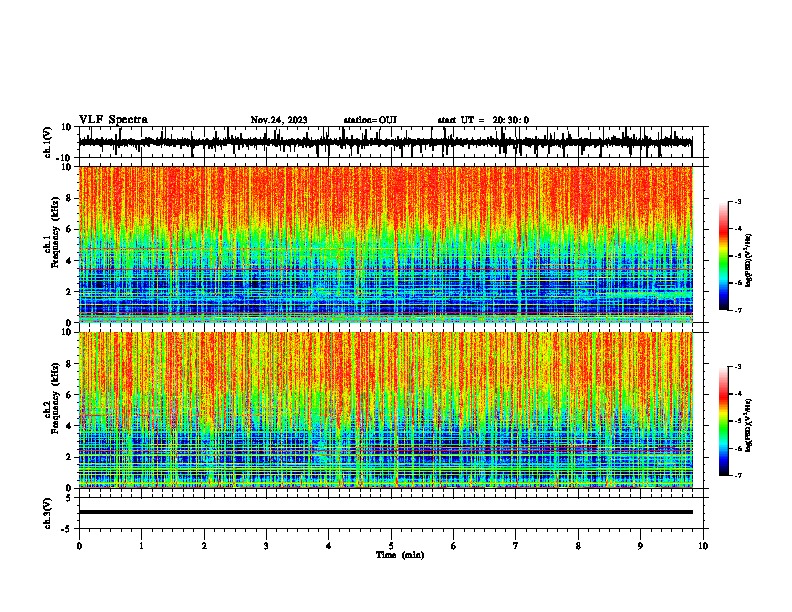The width and height of the screenshot is (792, 612).
Task: Click the "Time (min)" axis label
Action: pos(400,555)
